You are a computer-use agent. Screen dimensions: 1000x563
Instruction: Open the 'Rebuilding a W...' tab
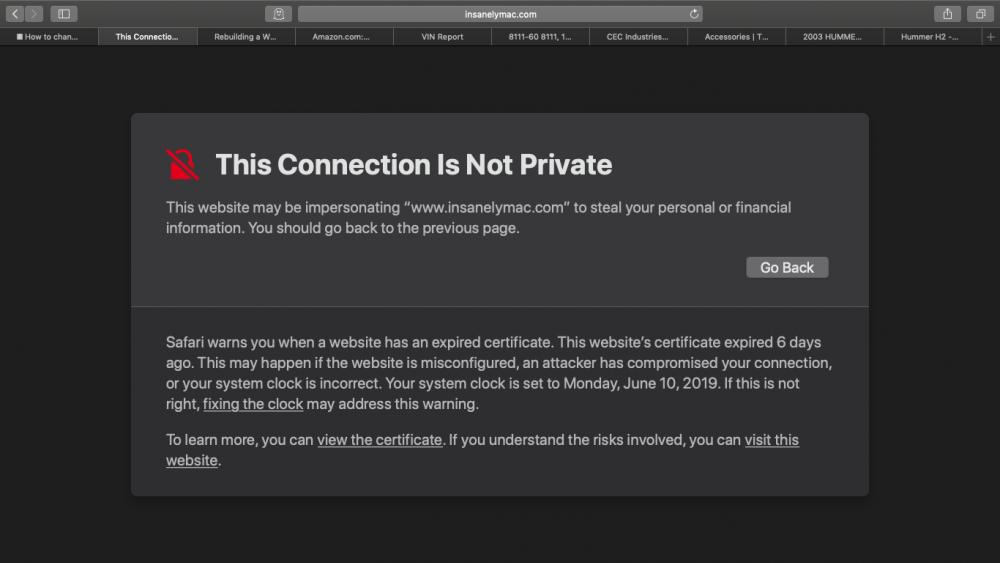[246, 37]
